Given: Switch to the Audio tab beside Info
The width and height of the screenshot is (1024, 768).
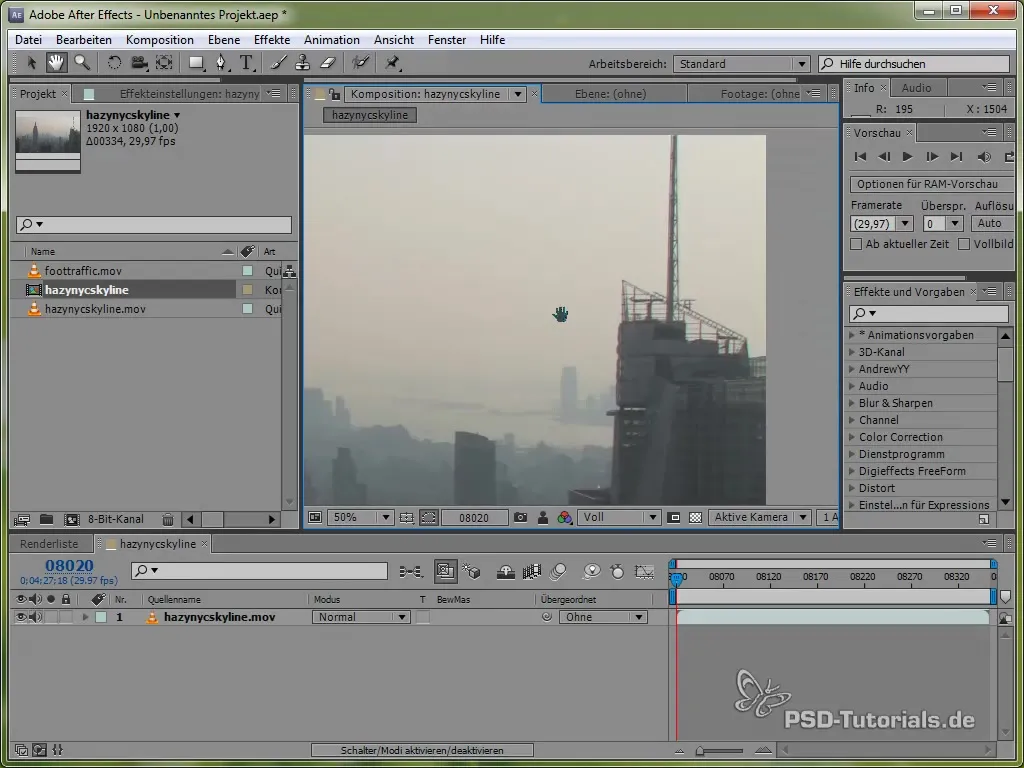Looking at the screenshot, I should pyautogui.click(x=916, y=88).
